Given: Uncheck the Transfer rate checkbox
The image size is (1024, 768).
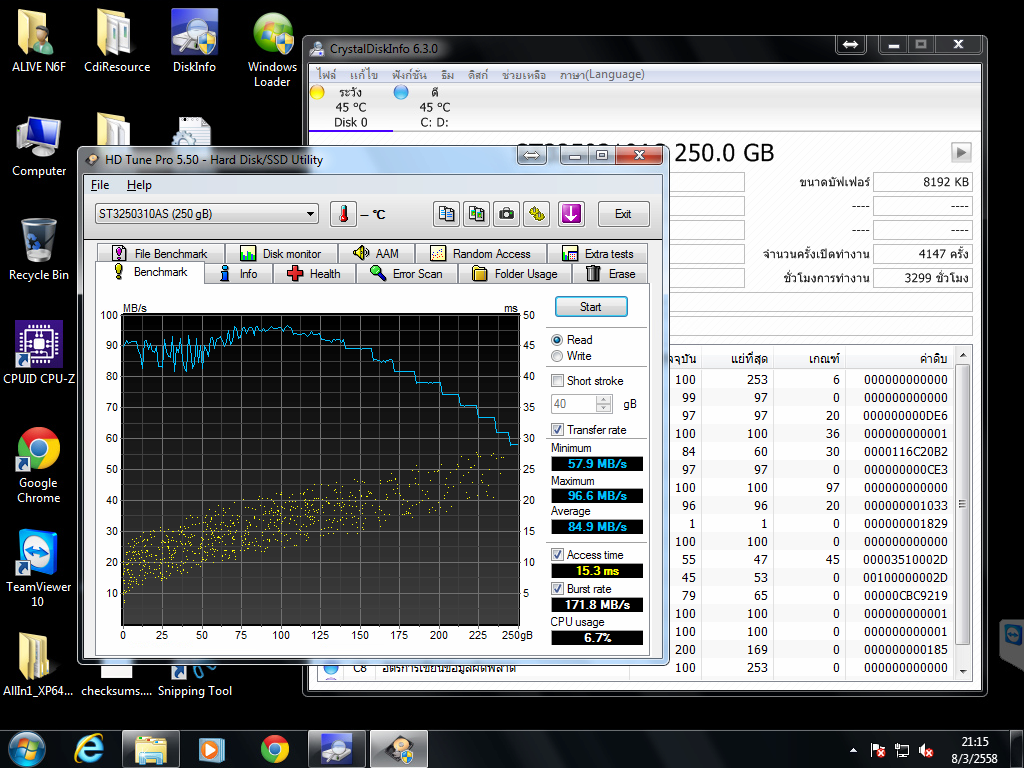Looking at the screenshot, I should 558,430.
